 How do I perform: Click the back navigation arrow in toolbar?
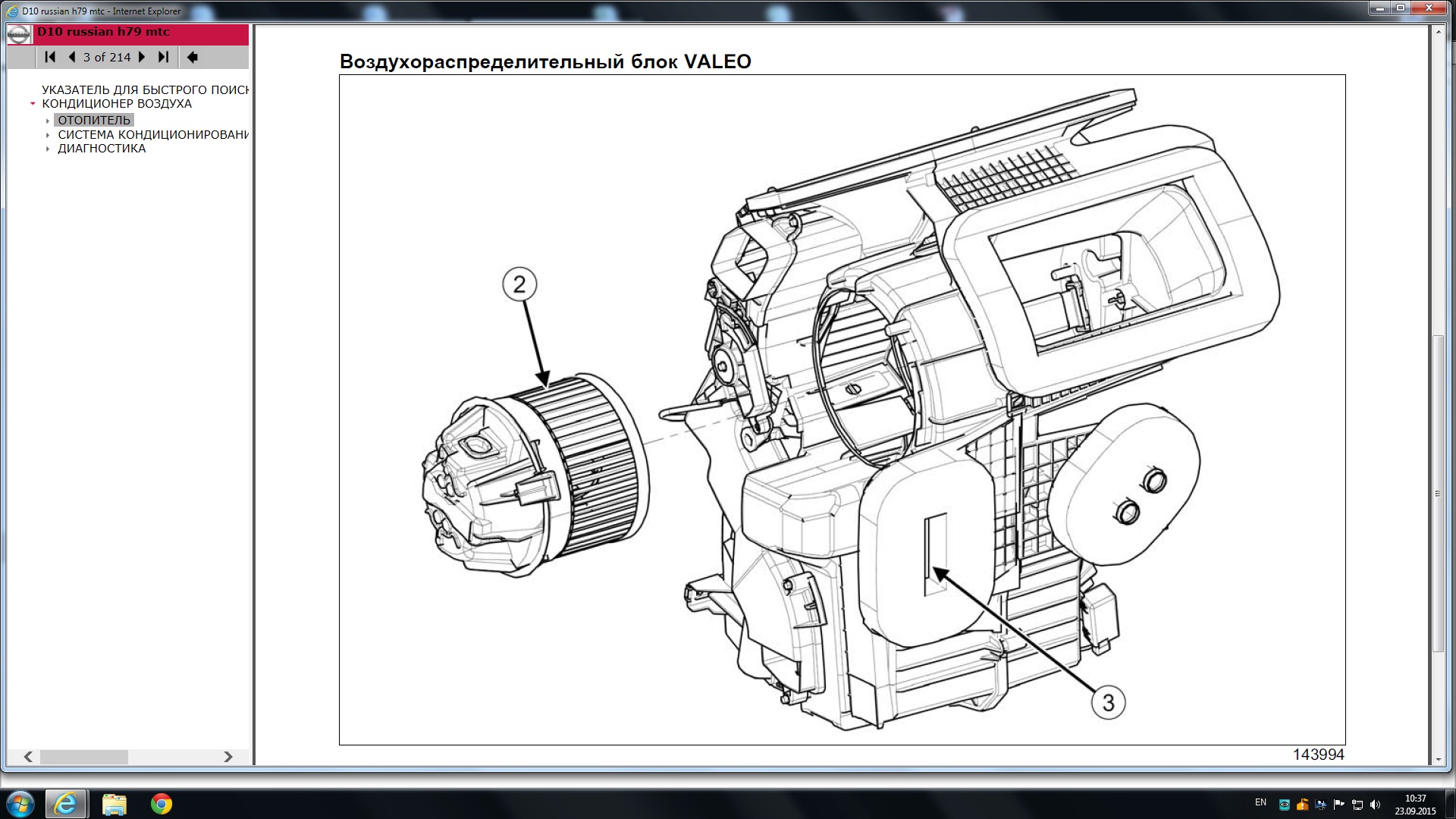193,57
